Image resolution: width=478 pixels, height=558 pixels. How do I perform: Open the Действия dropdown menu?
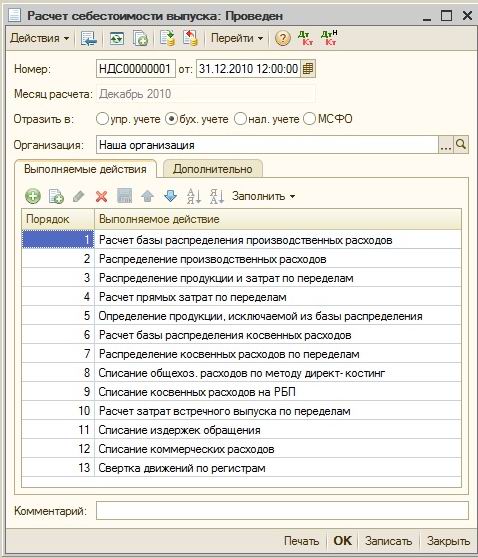[x=40, y=38]
